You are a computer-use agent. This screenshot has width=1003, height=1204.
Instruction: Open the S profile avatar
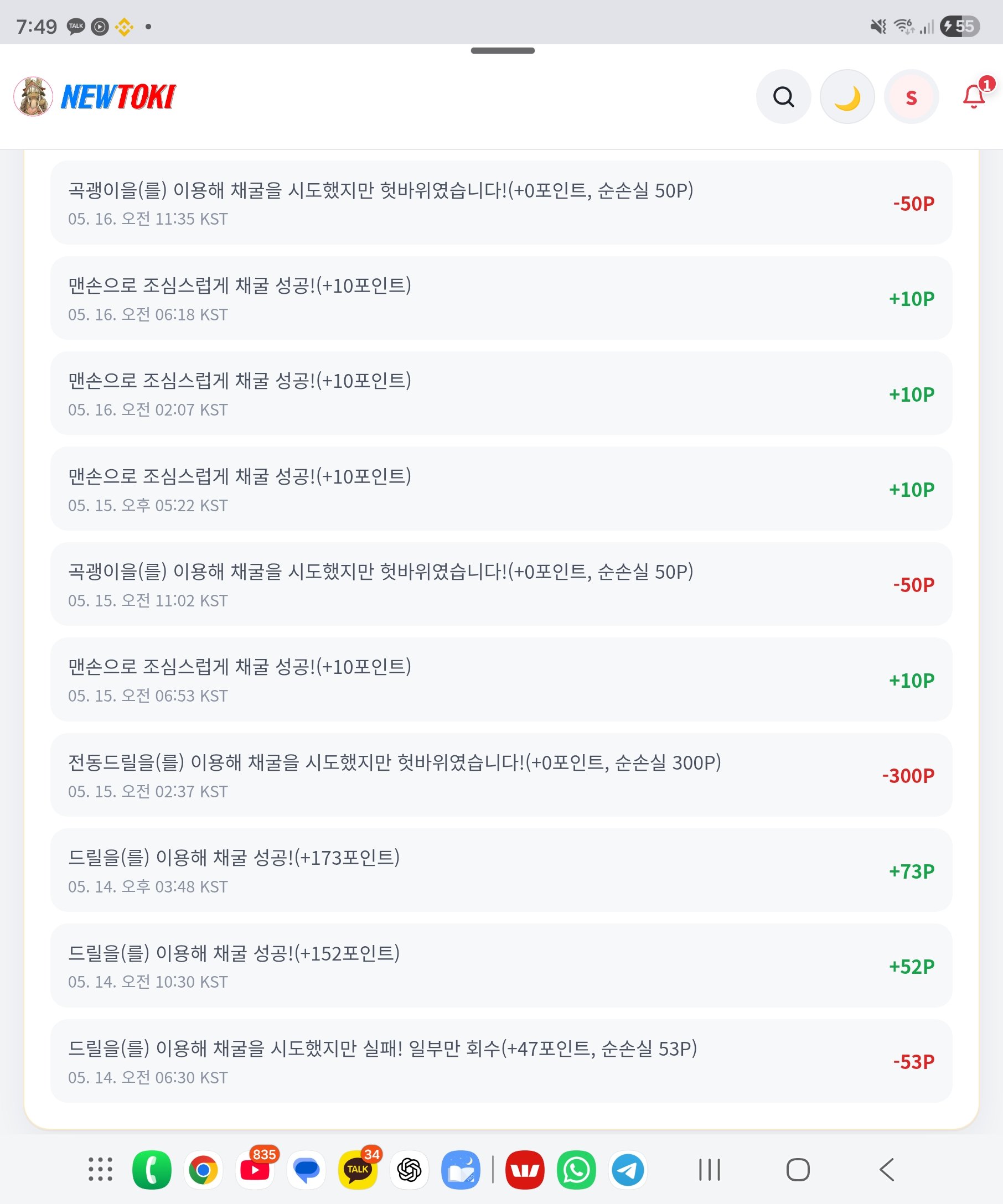pos(911,97)
